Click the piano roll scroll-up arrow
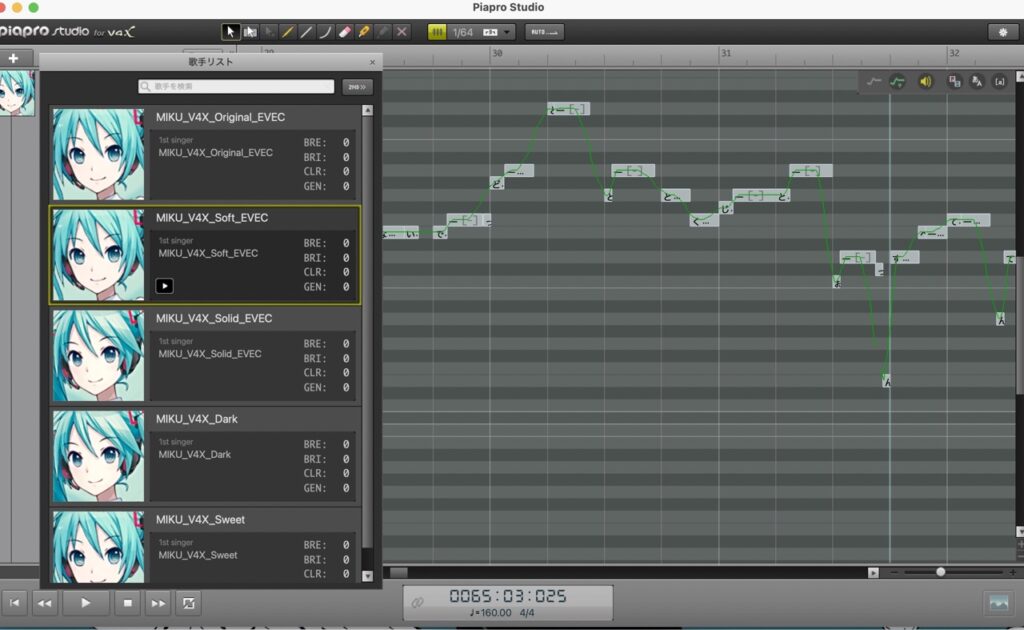This screenshot has width=1024, height=630. pos(1020,76)
